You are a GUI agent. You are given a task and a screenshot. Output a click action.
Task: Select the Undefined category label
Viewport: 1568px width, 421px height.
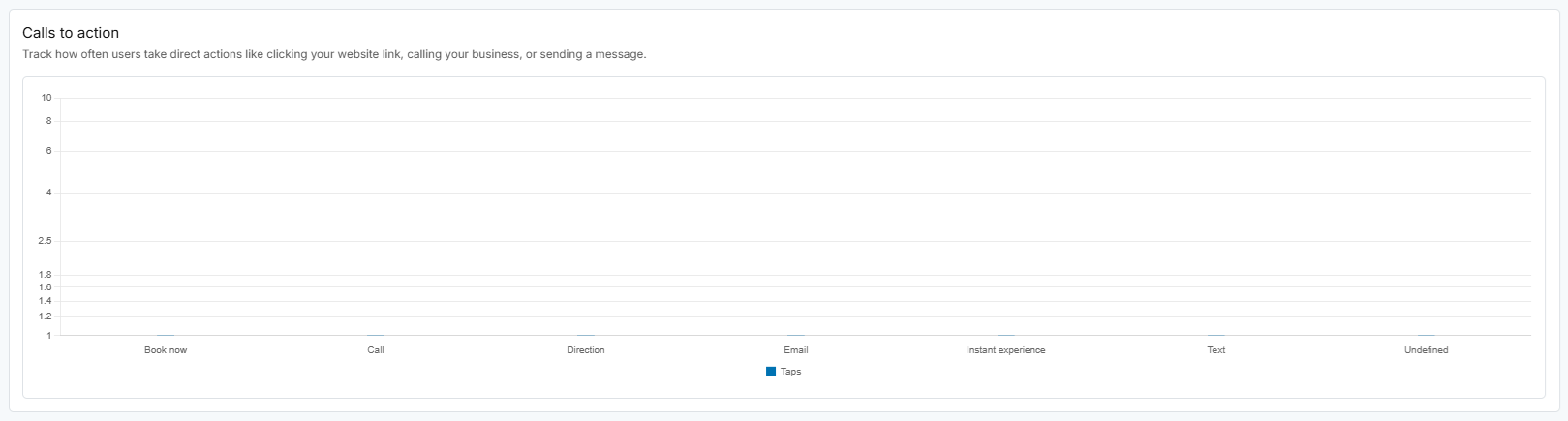(1427, 350)
